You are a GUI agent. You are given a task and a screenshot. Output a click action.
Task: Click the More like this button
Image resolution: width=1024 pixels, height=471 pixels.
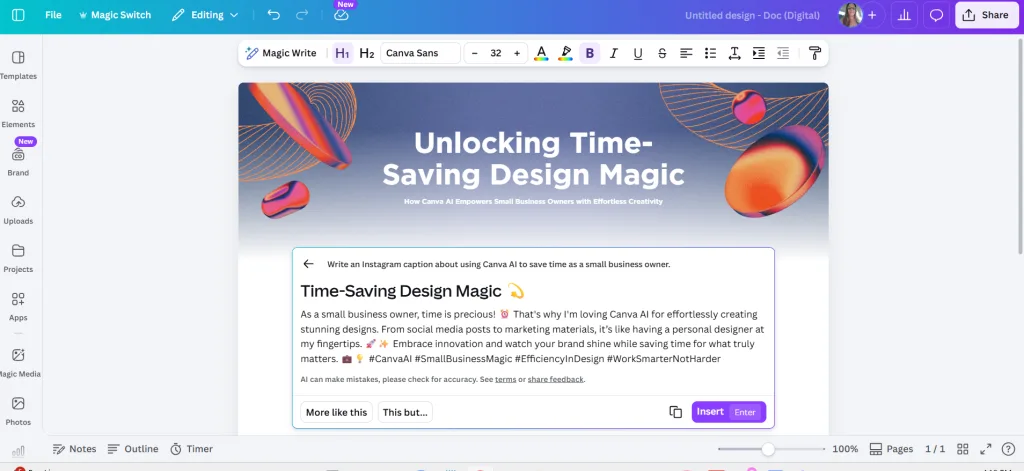coord(336,412)
